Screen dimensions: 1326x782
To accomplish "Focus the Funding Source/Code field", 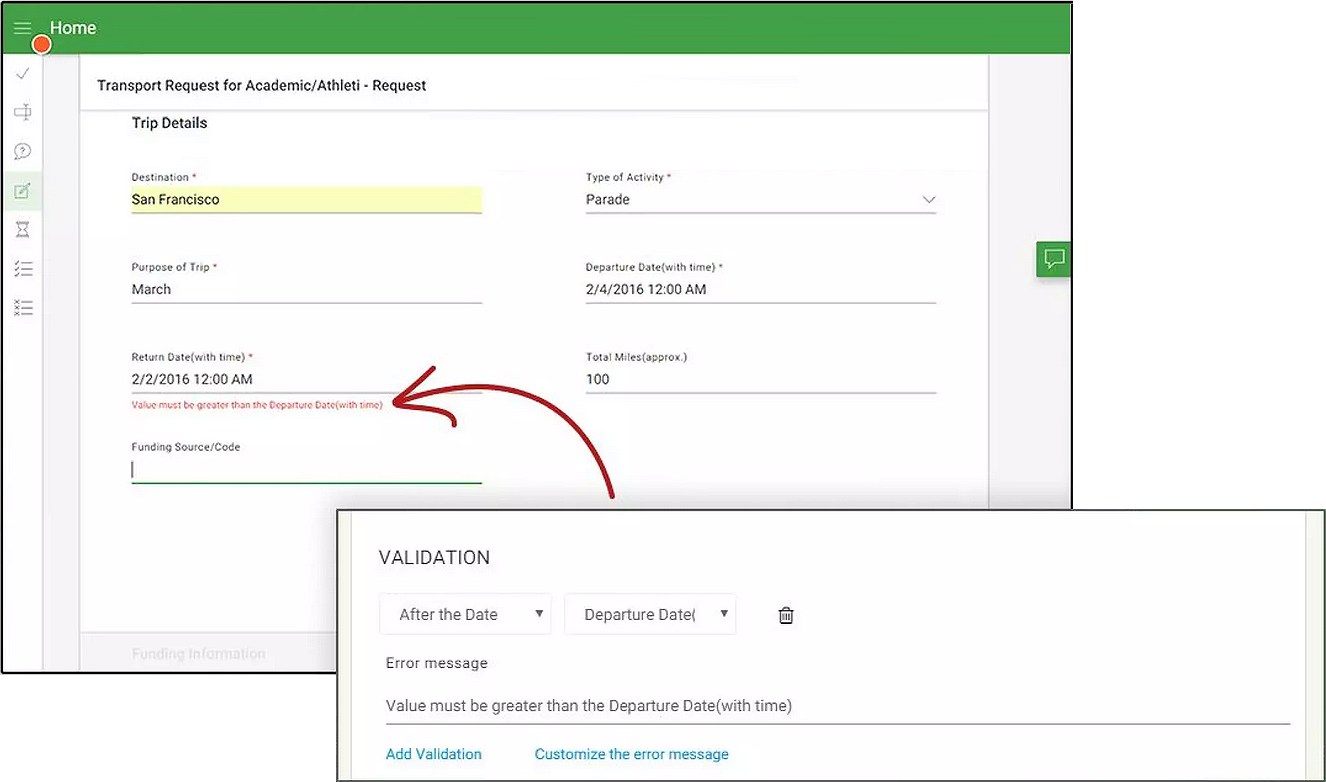I will (307, 470).
